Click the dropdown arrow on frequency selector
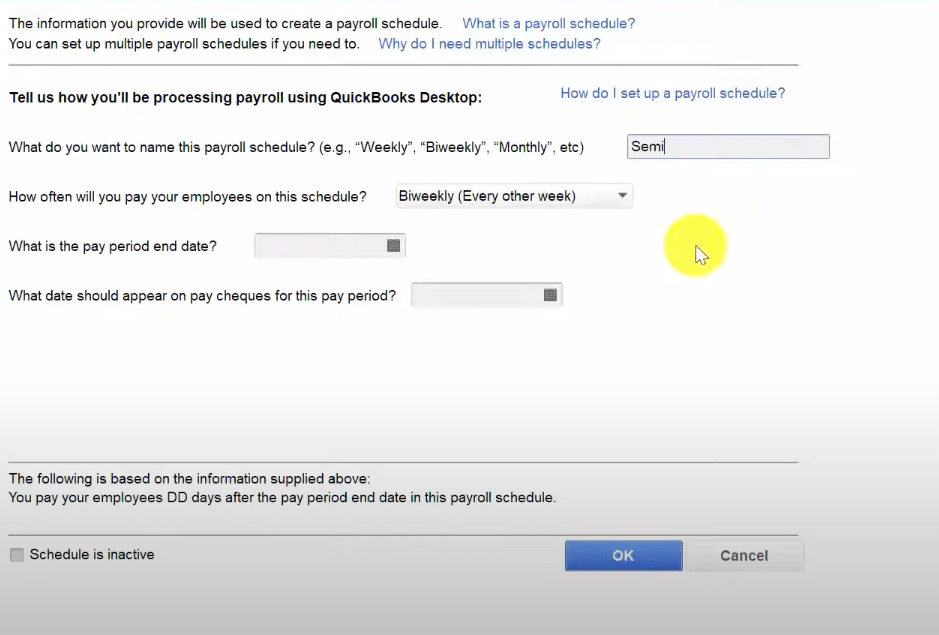Screen dimensions: 939x635 [623, 195]
